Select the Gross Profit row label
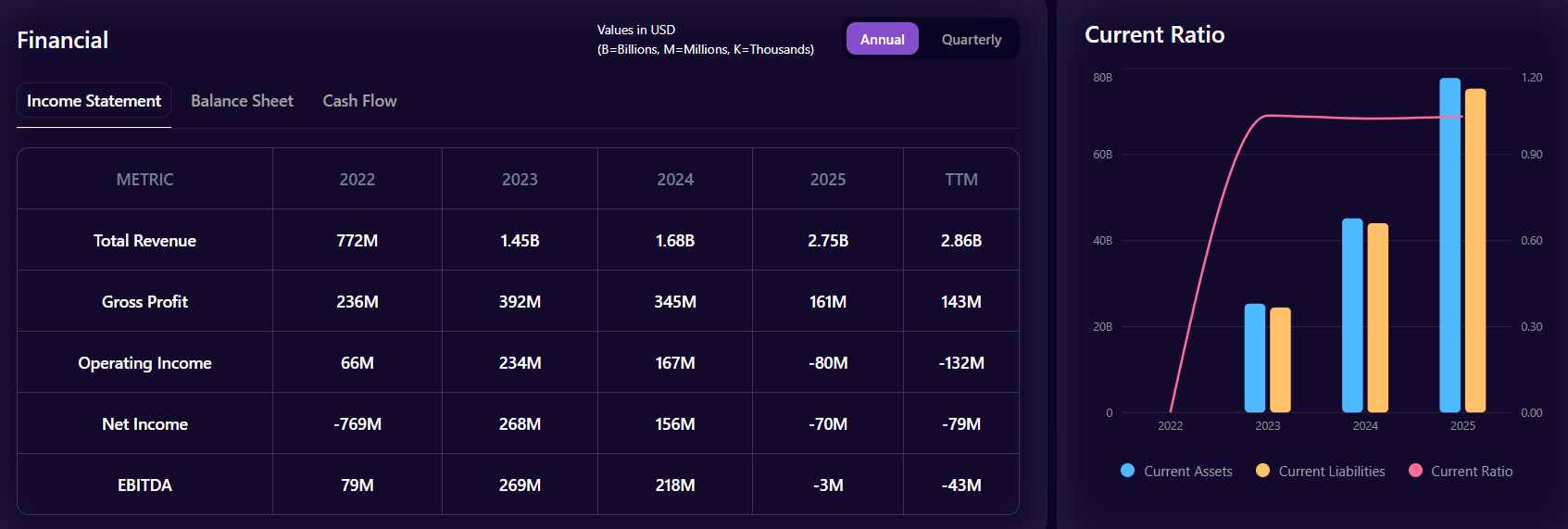Screen dimensions: 1568x529 (x=144, y=302)
